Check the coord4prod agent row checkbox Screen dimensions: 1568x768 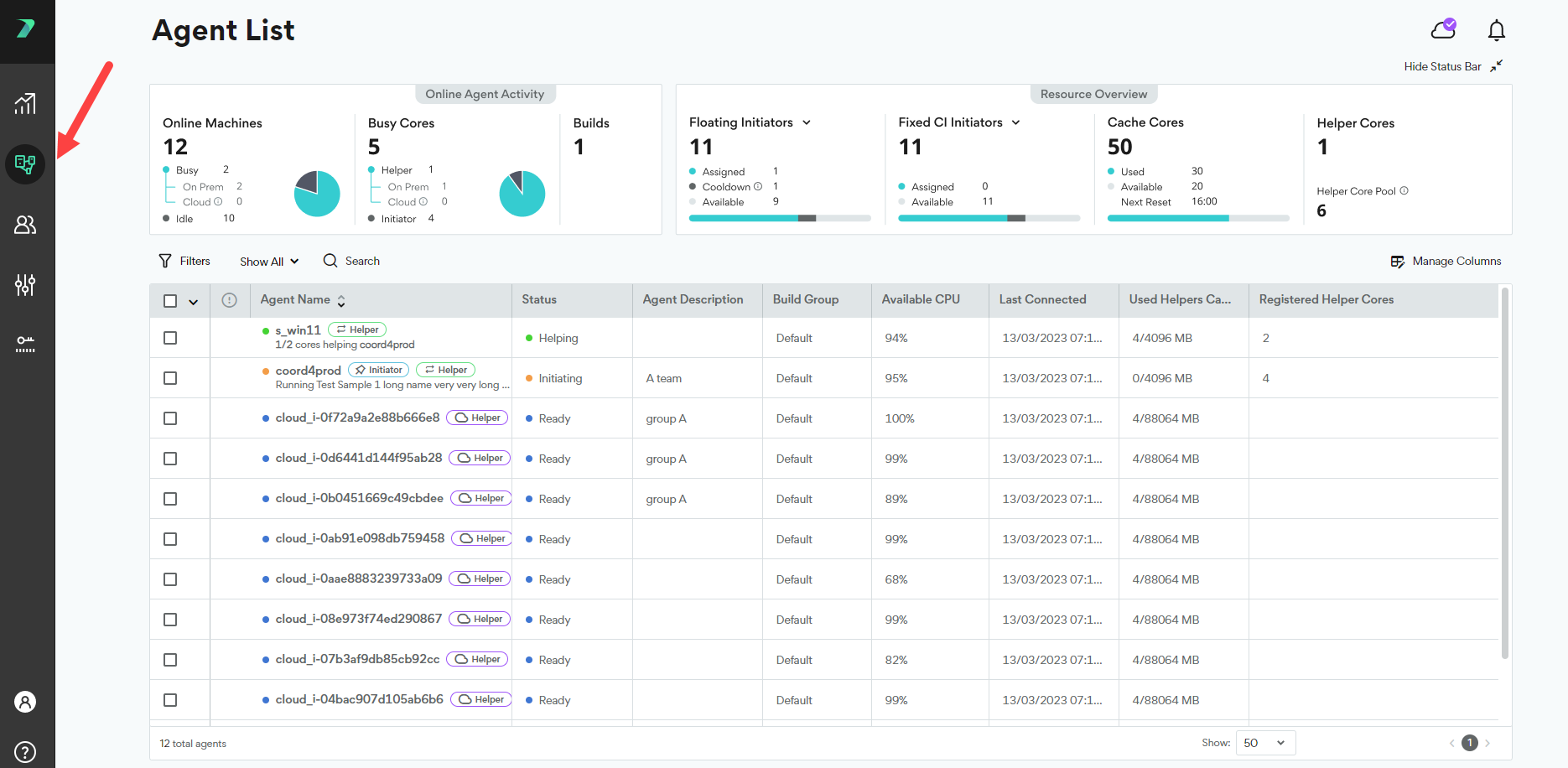pyautogui.click(x=170, y=378)
